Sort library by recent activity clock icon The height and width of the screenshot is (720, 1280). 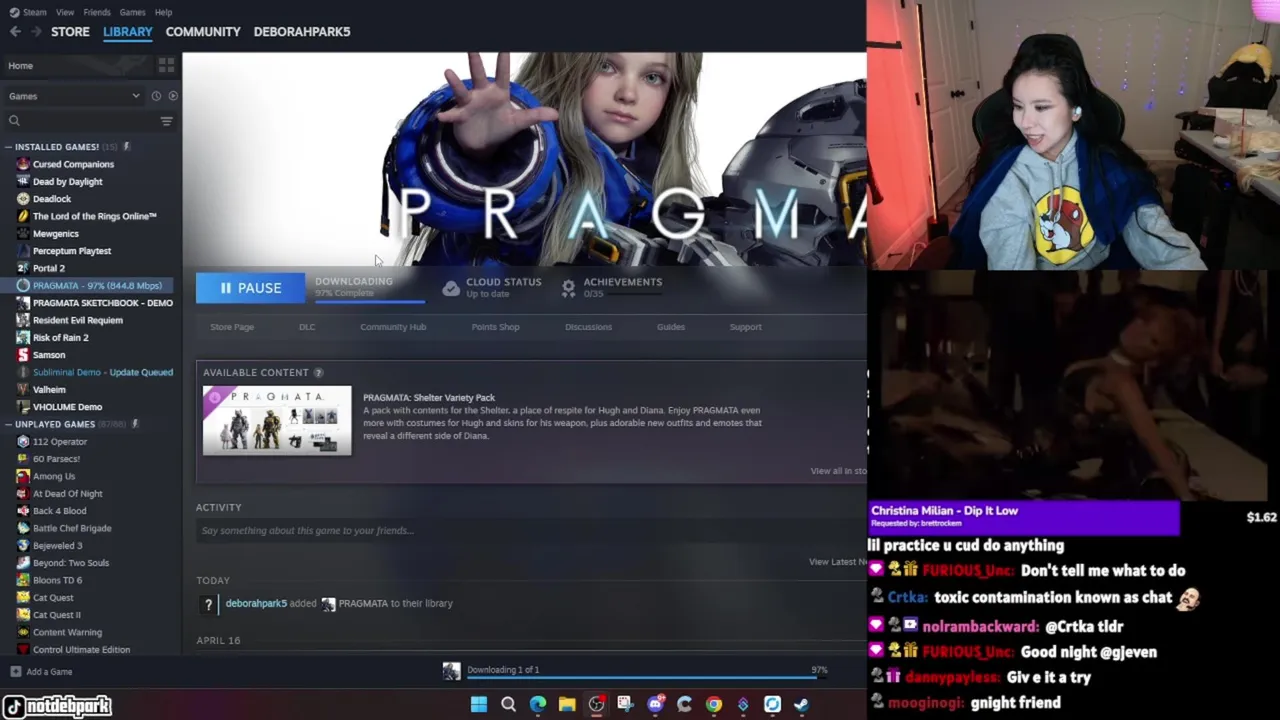click(156, 96)
